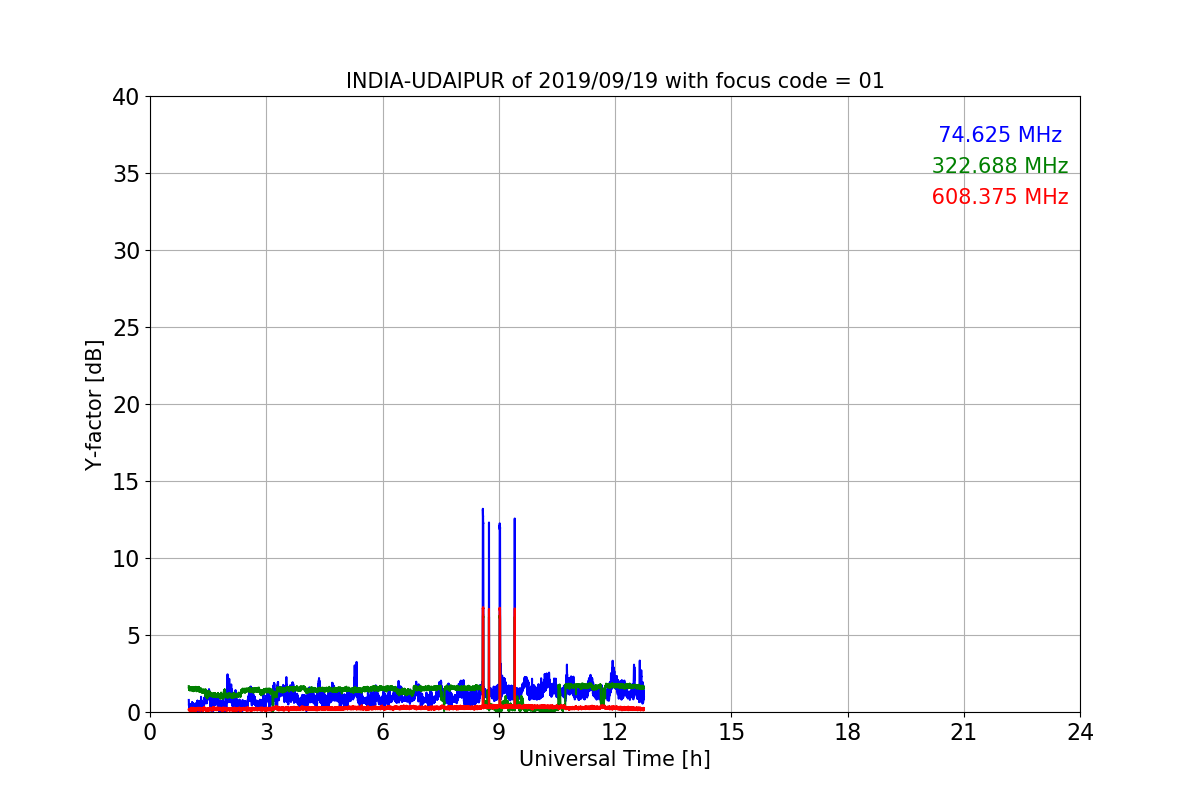Click the tallest blue spike above 13 dB
The height and width of the screenshot is (800, 1200).
coord(482,560)
